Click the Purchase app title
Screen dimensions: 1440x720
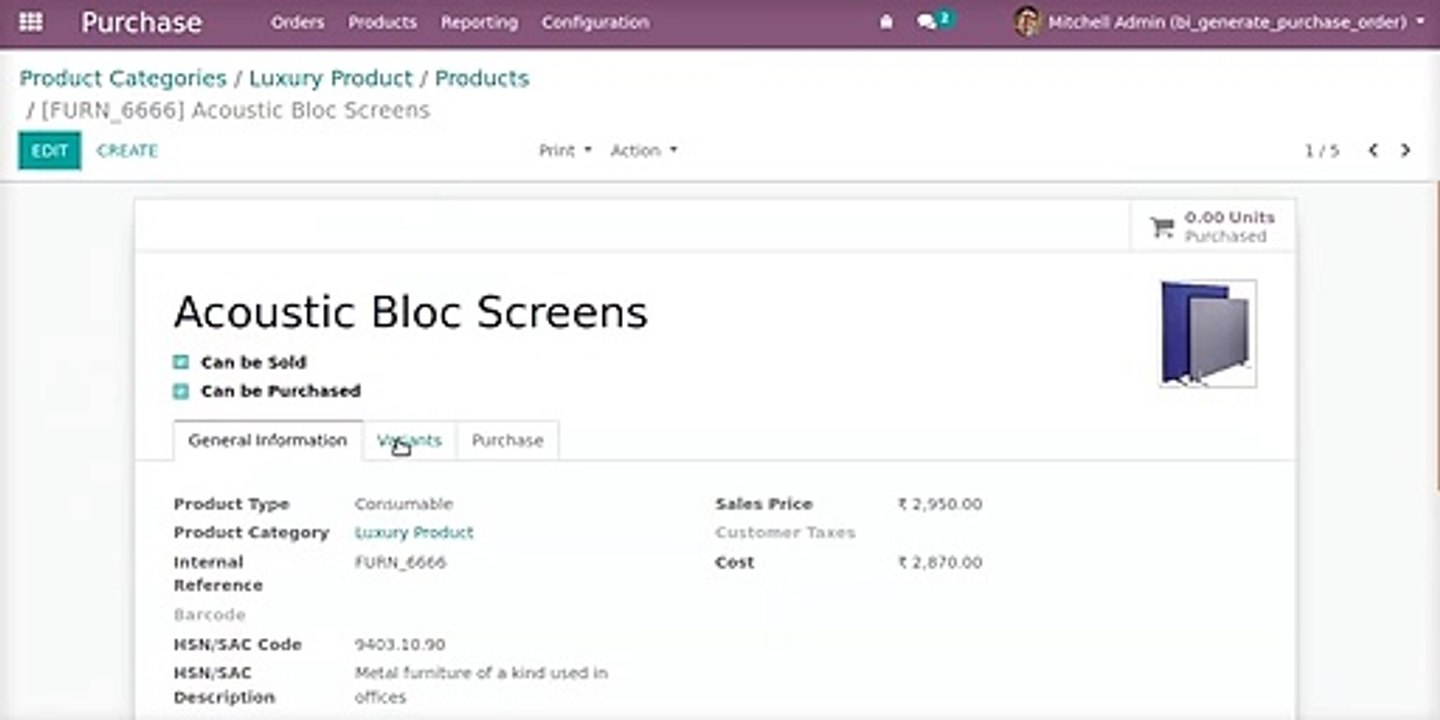click(x=141, y=22)
